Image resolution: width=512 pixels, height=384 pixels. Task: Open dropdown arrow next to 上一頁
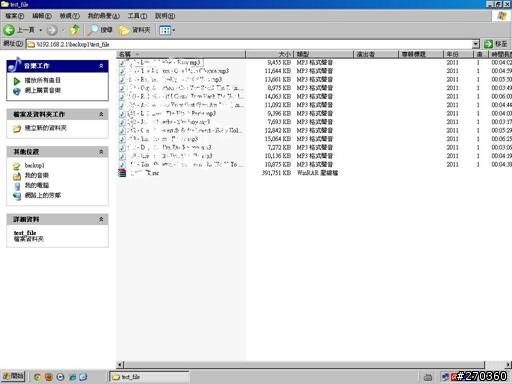41,30
